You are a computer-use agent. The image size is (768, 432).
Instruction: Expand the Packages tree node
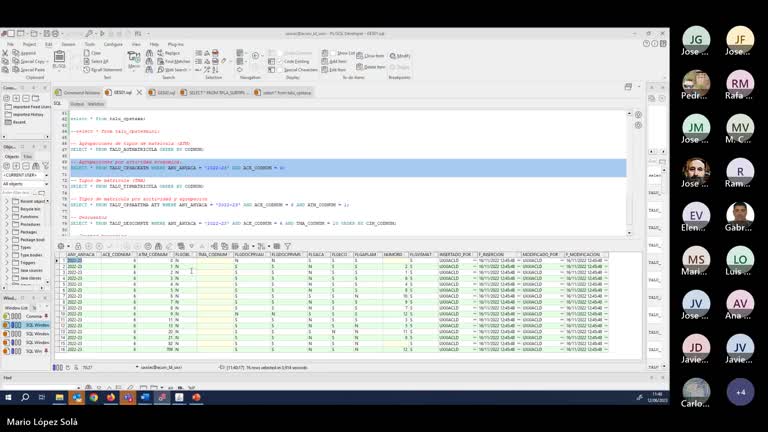7,232
